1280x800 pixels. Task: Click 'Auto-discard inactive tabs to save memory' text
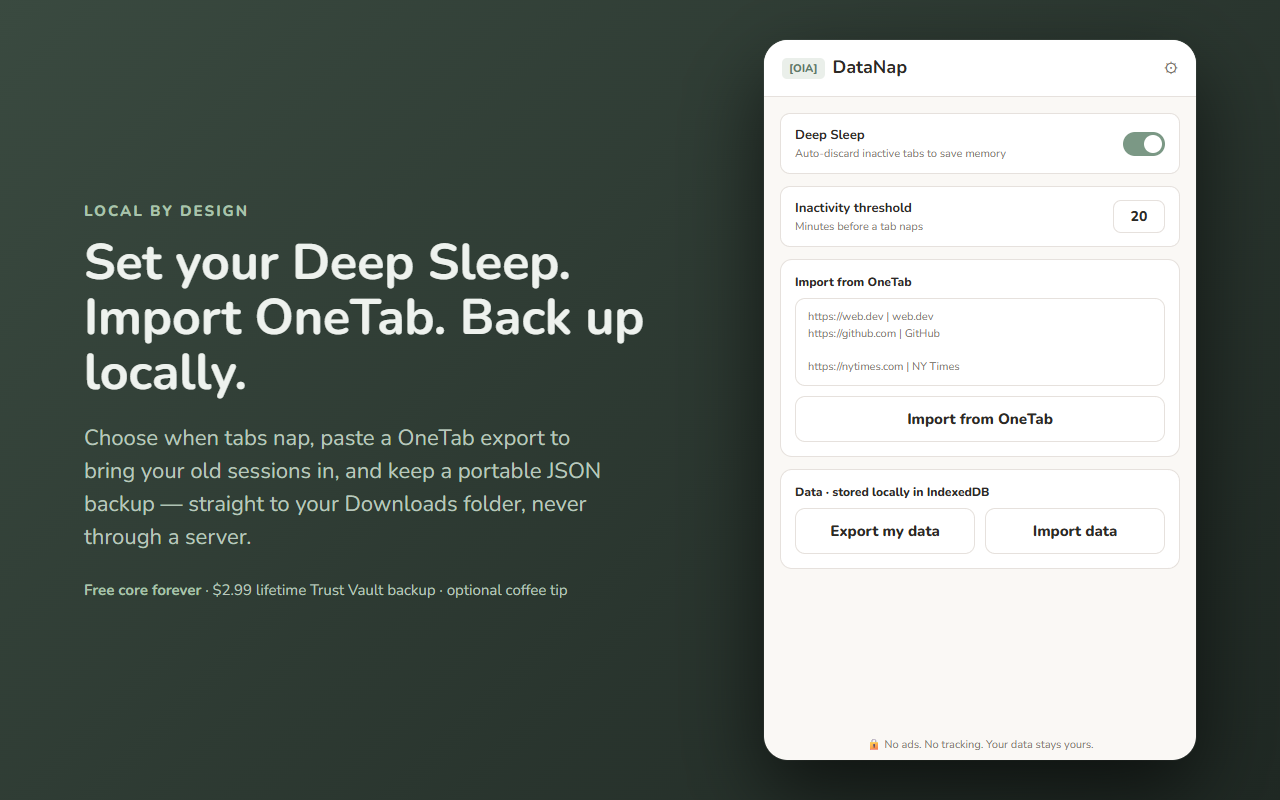(x=900, y=154)
